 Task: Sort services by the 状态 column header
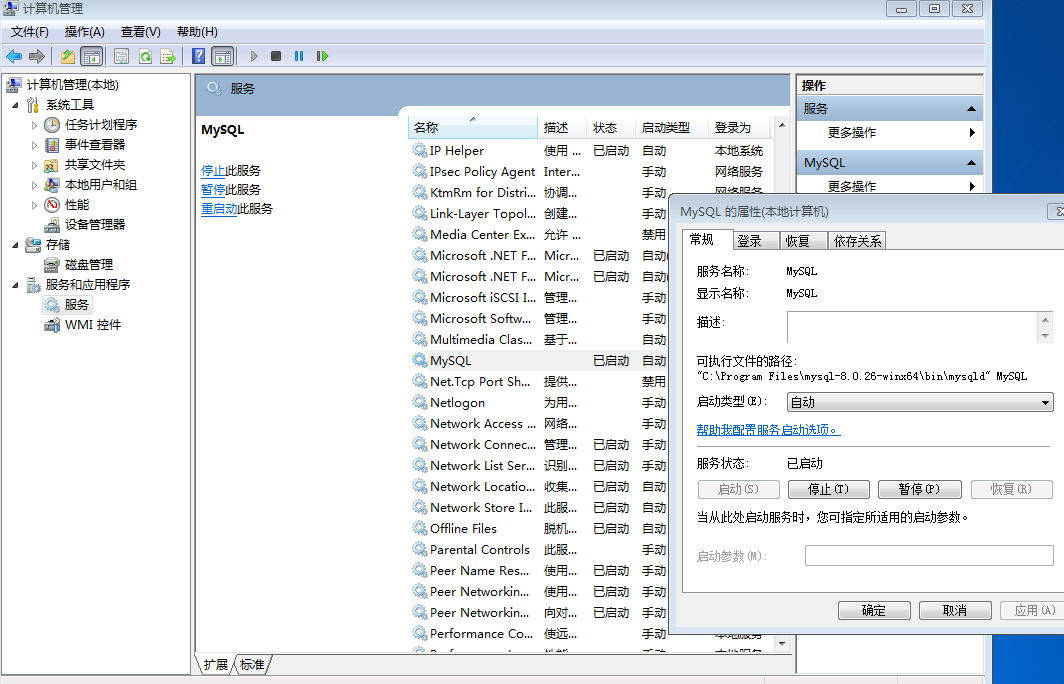611,128
